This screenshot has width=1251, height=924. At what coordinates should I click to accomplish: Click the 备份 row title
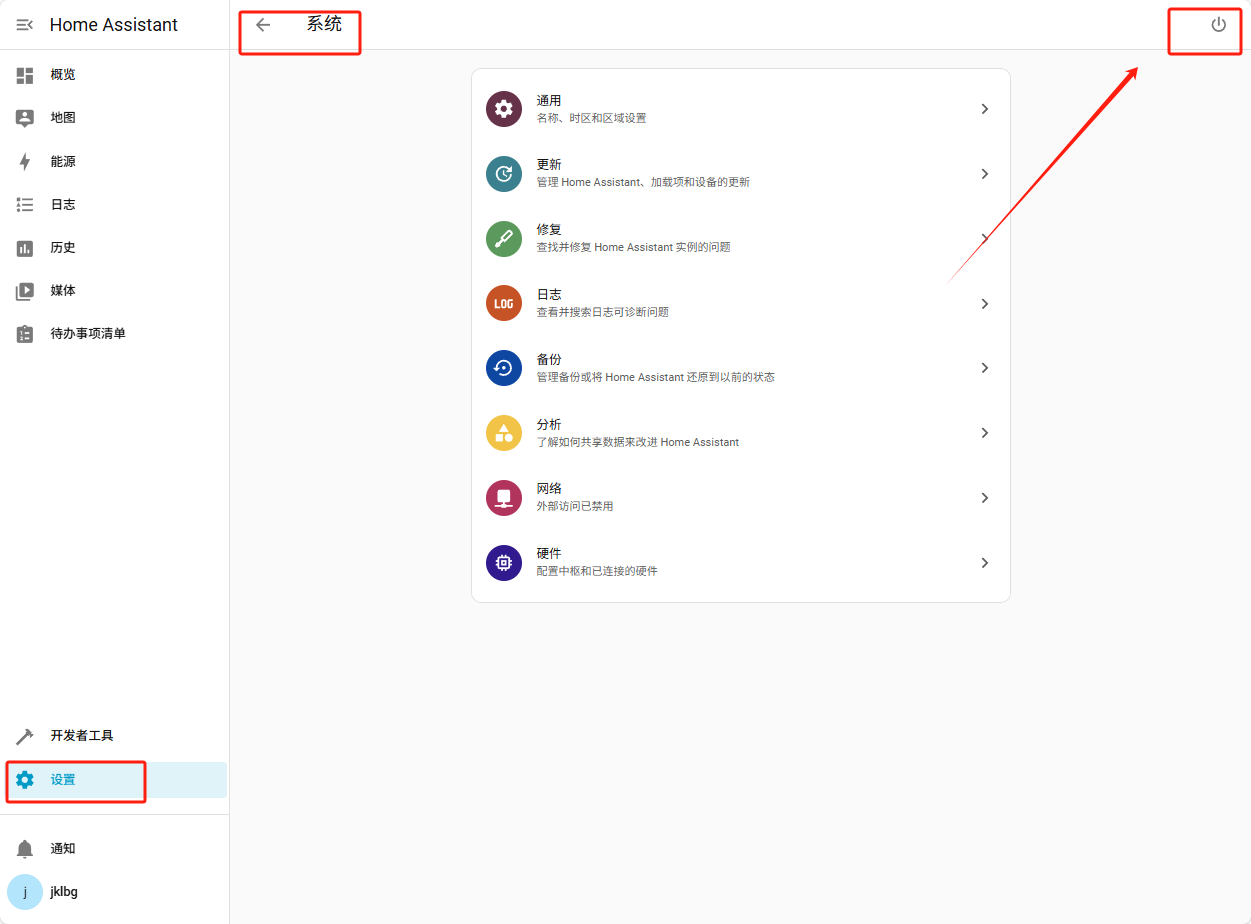[549, 360]
